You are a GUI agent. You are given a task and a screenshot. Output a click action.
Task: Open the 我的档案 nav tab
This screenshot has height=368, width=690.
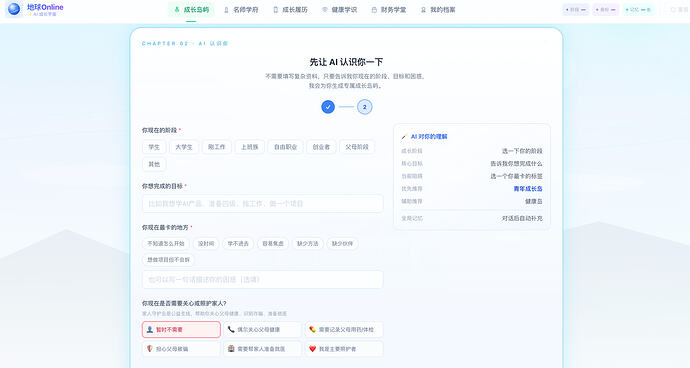pos(438,9)
